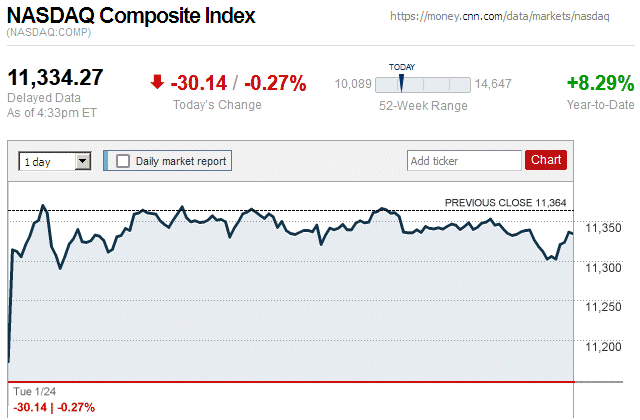
Task: Click the red down arrow icon
Action: pos(157,82)
